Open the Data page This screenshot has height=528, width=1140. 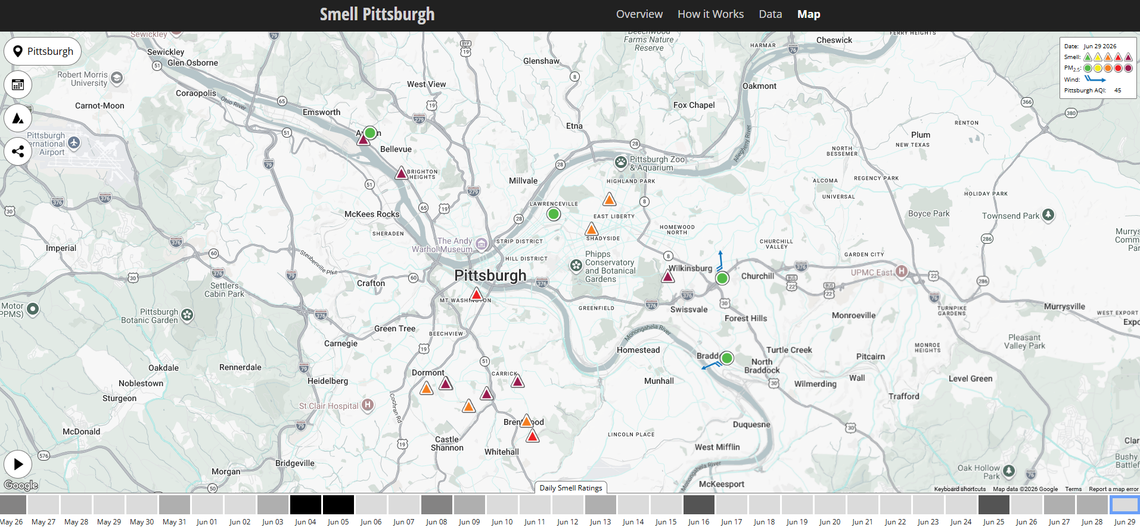pyautogui.click(x=770, y=14)
